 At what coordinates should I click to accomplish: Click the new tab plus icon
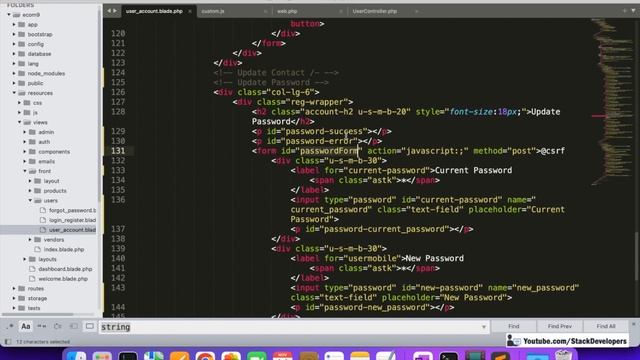tap(624, 11)
